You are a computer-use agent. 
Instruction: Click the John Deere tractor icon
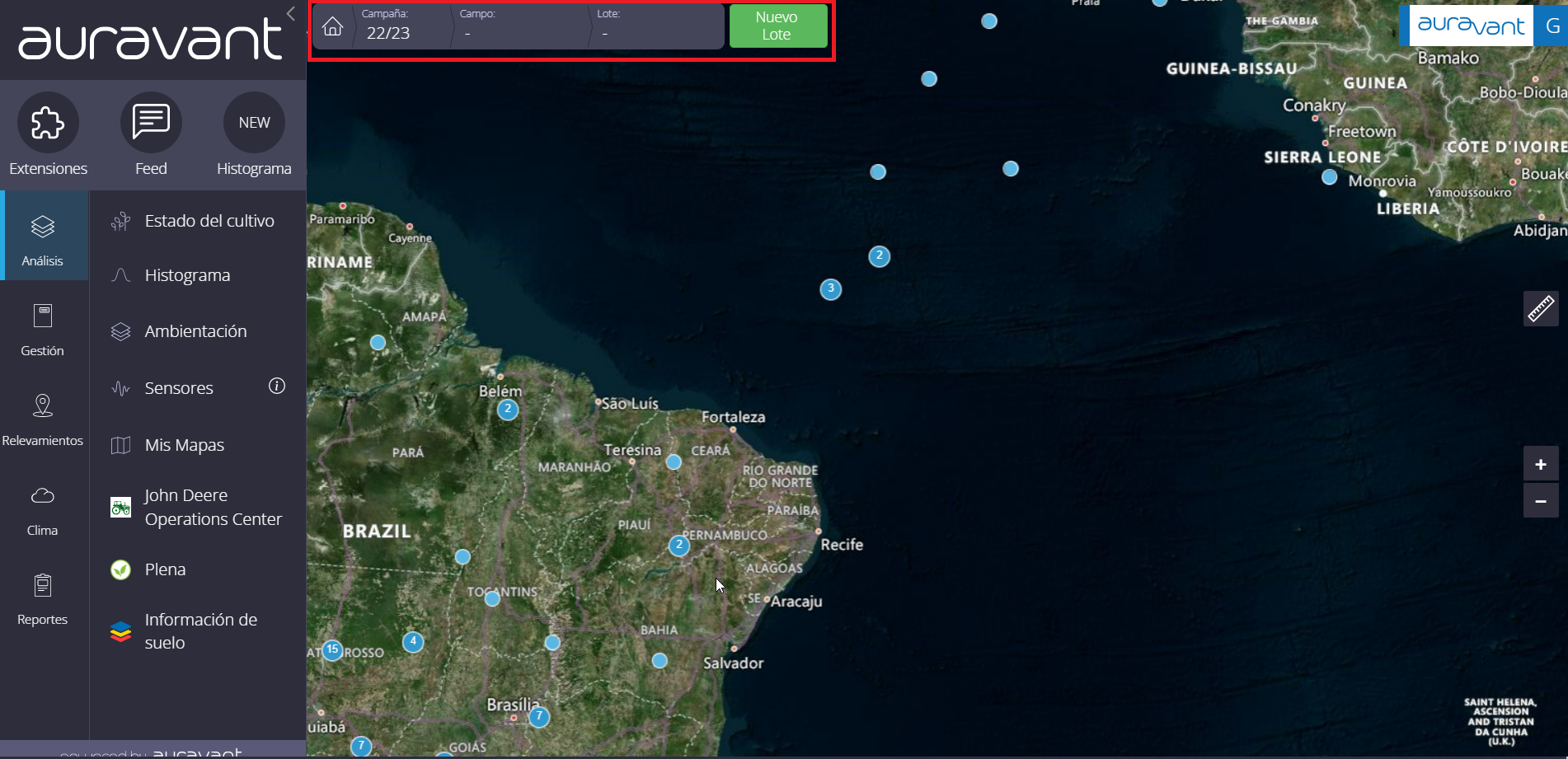pyautogui.click(x=121, y=507)
